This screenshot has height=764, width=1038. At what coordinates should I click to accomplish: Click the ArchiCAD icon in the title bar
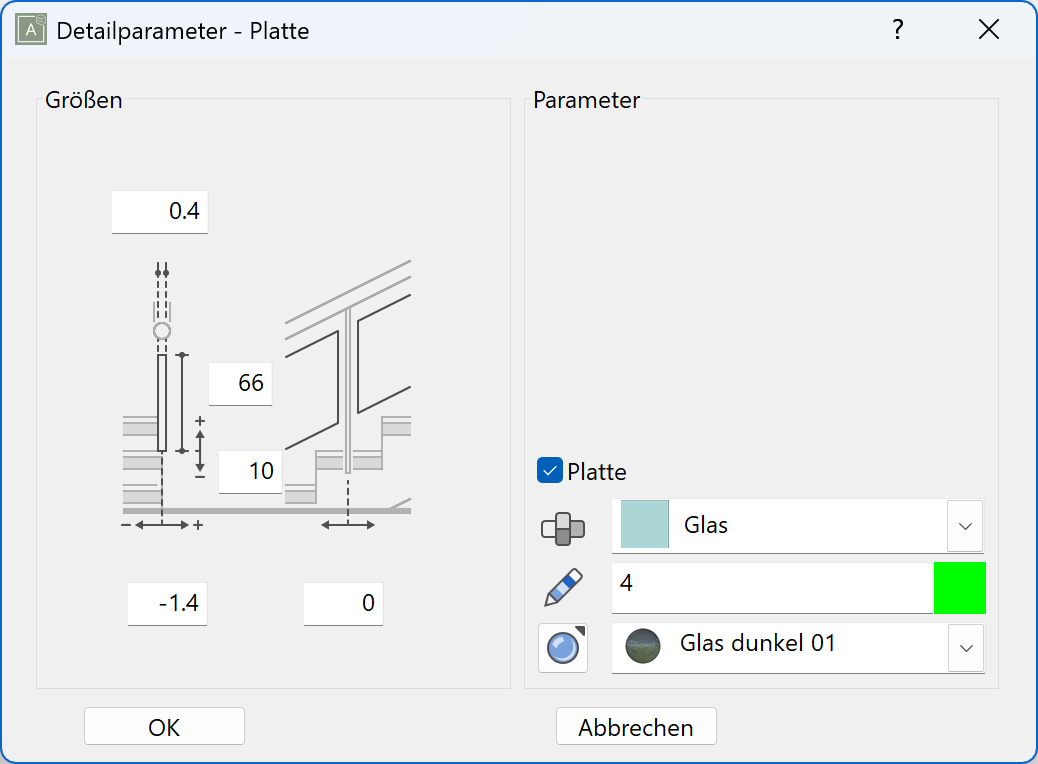click(31, 30)
